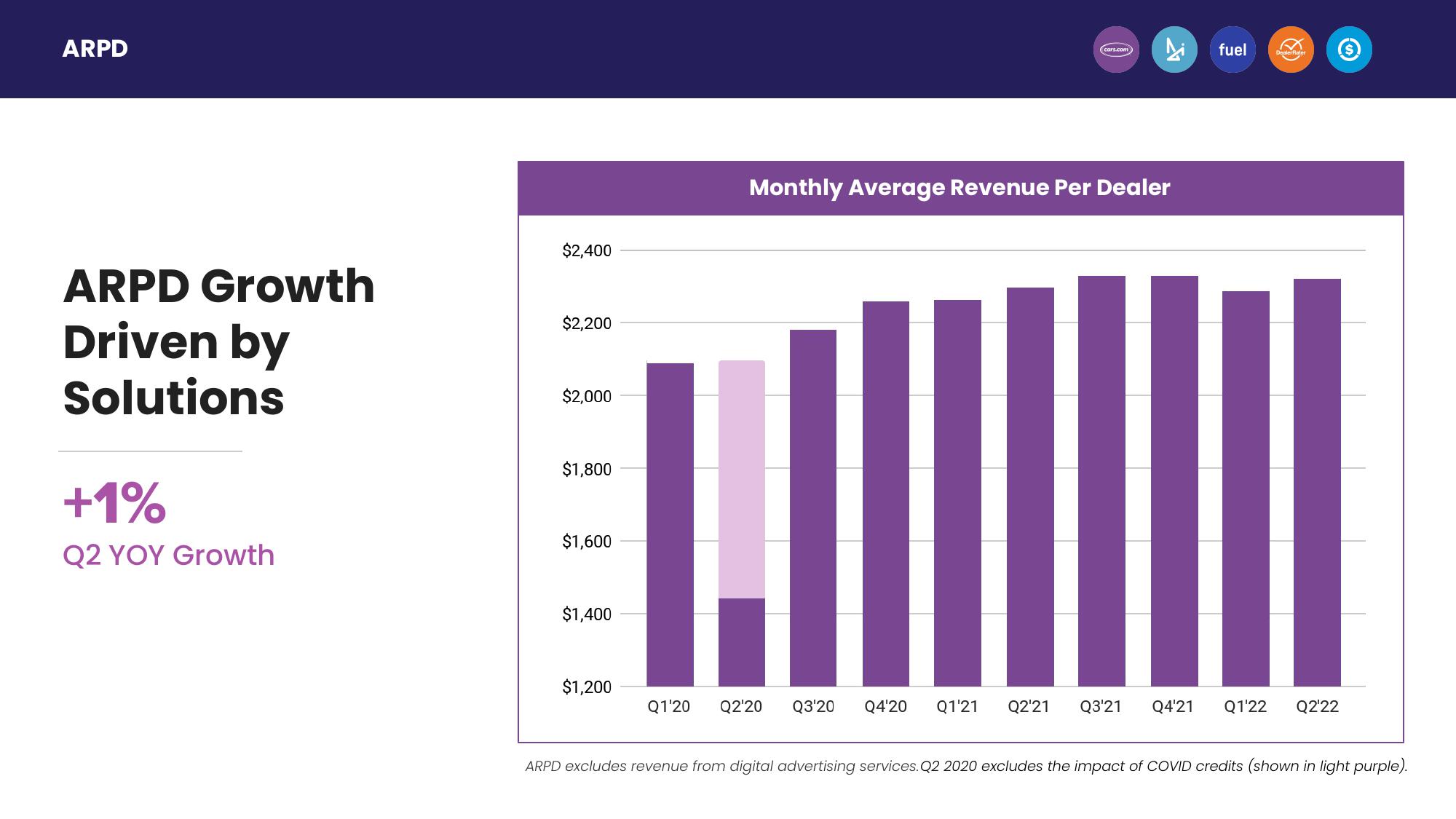Click the Q3'20 bar in the chart
This screenshot has width=1456, height=819.
coord(813,507)
